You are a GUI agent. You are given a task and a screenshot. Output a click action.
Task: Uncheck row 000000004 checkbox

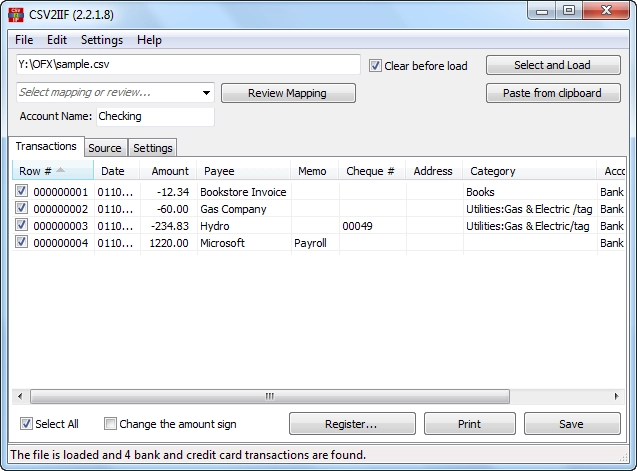[21, 242]
